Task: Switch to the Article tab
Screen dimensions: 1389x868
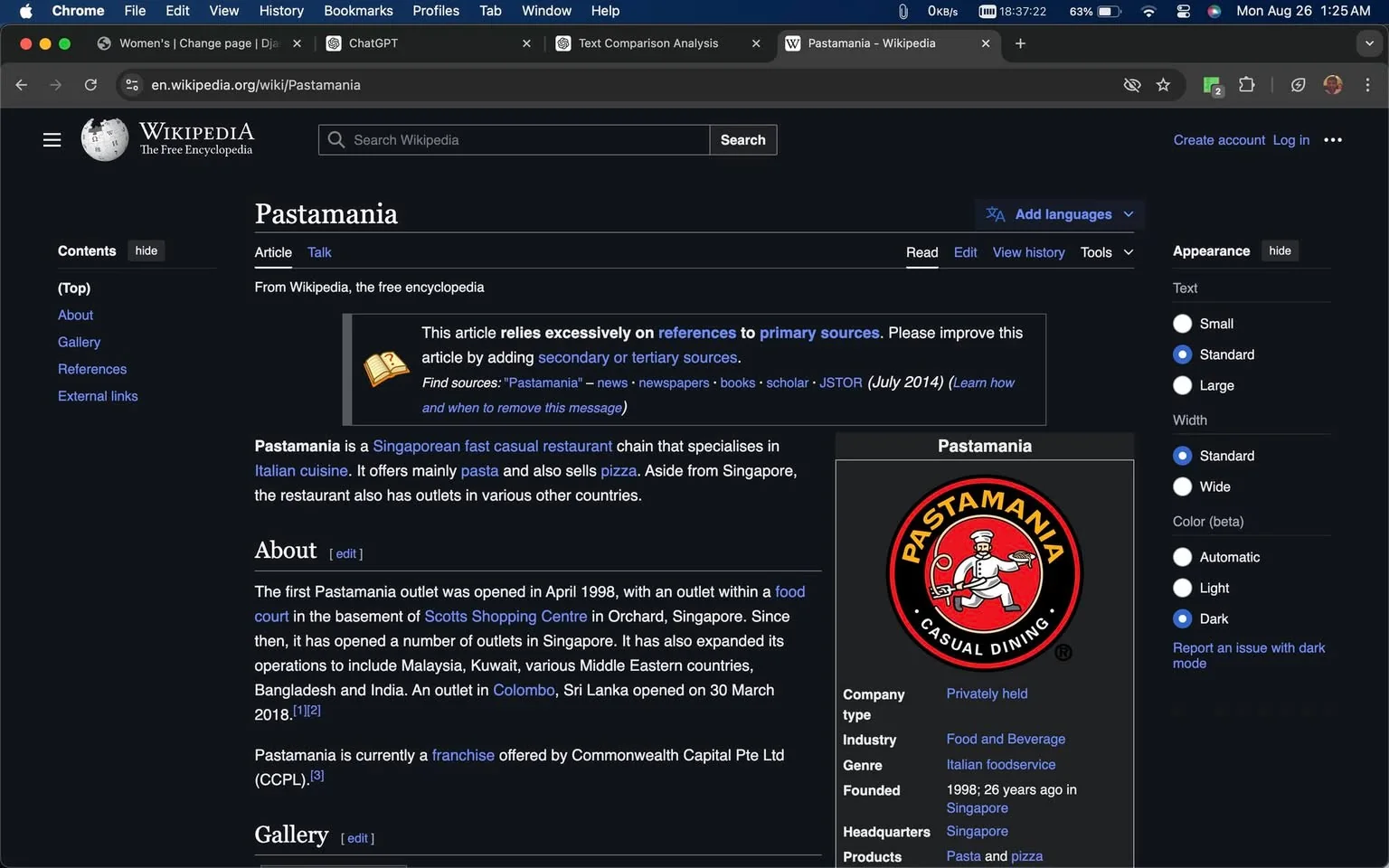Action: coord(273,252)
